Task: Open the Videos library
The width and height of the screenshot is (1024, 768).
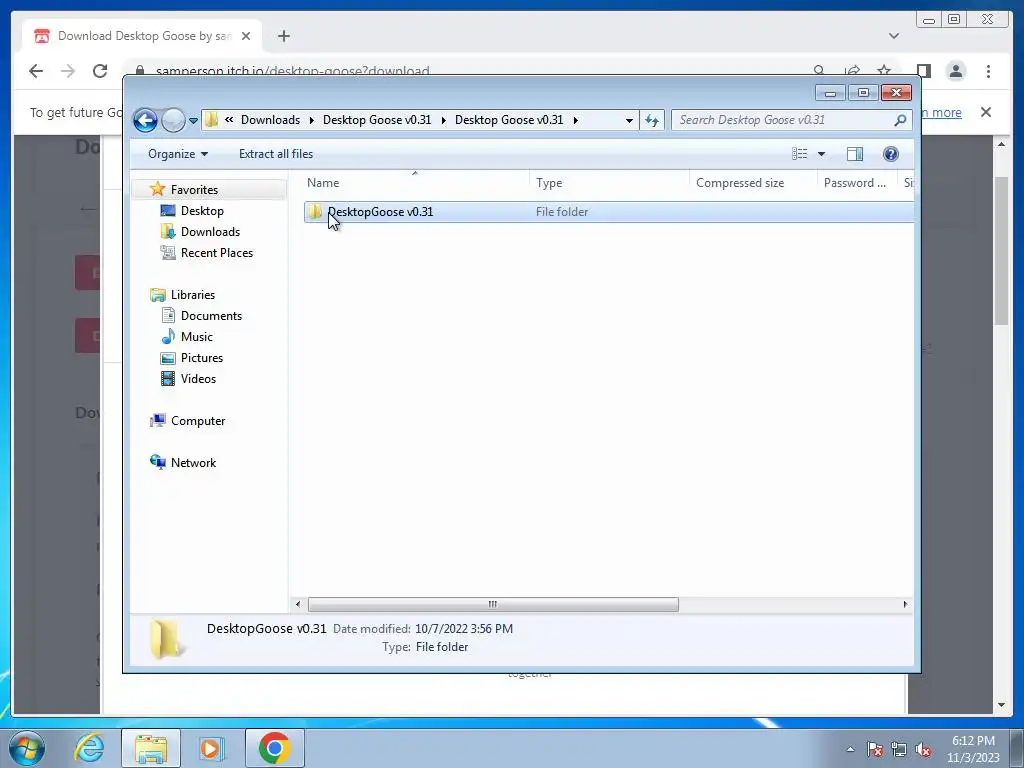Action: tap(198, 378)
